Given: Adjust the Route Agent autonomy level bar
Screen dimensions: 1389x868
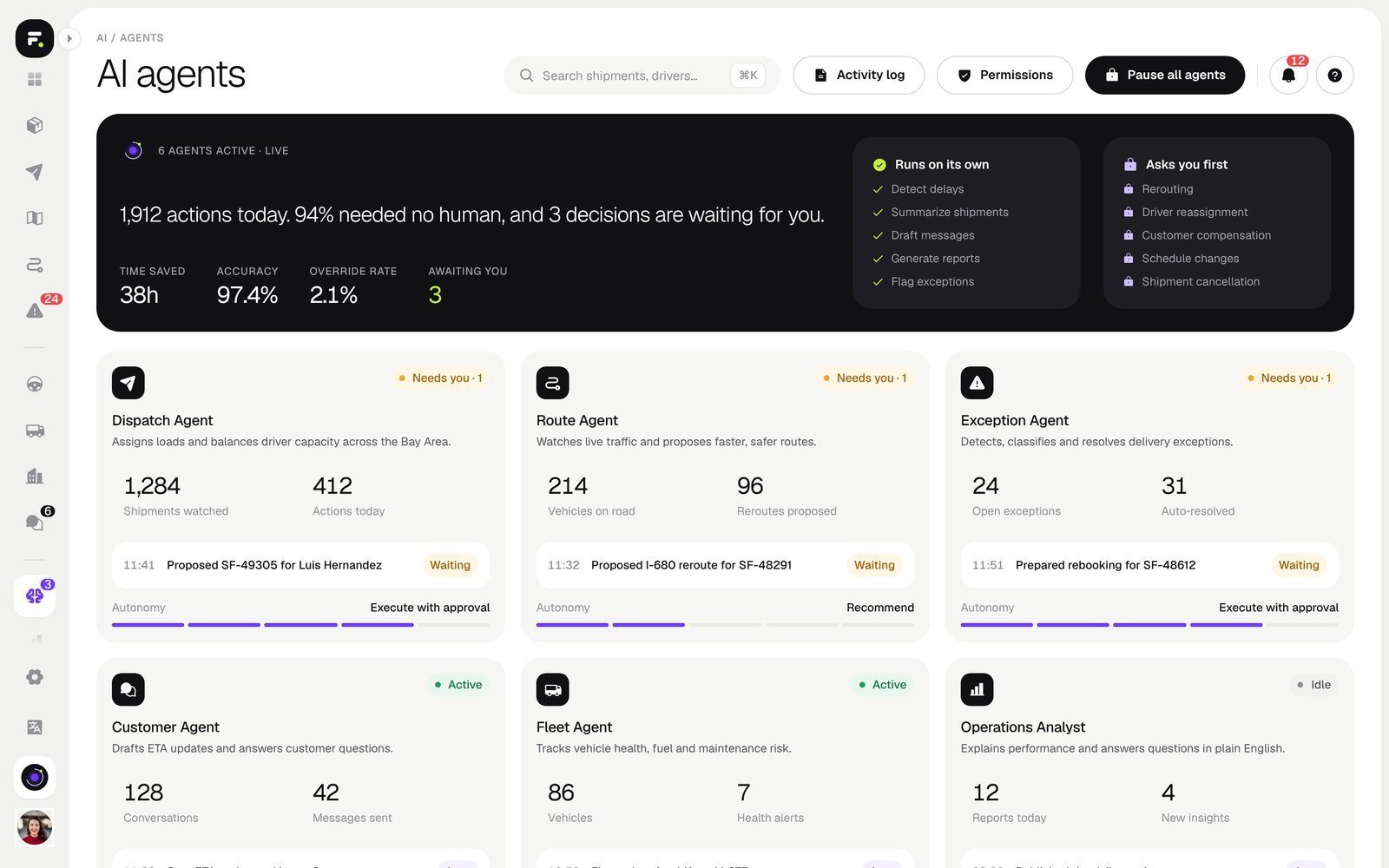Looking at the screenshot, I should pyautogui.click(x=726, y=625).
